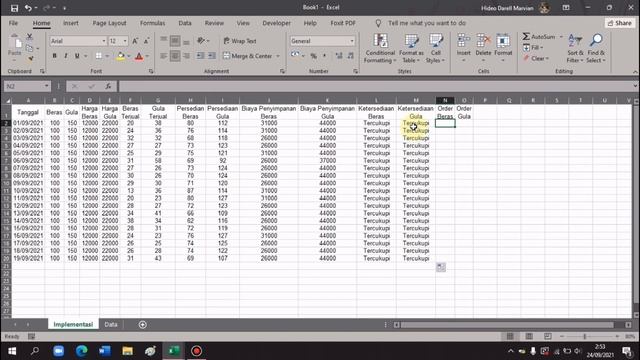Click the Increase Decimal icon
Viewport: 640px width, 360px height.
339,56
